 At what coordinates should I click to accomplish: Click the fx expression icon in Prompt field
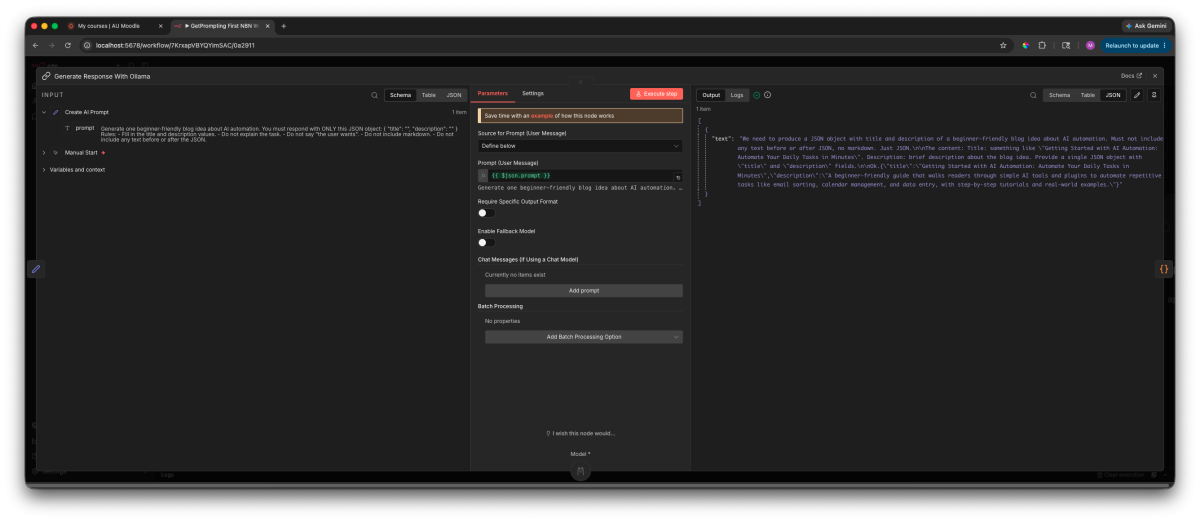pyautogui.click(x=483, y=175)
